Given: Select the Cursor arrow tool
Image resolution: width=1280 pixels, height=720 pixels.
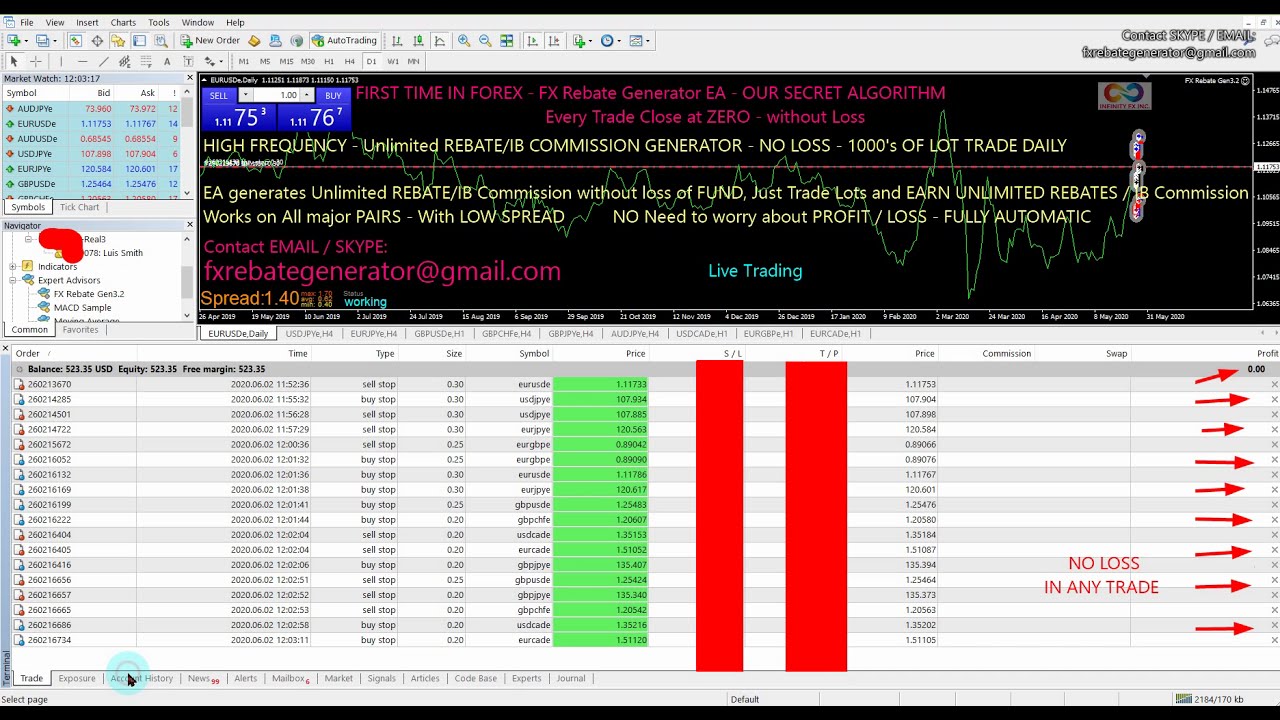Looking at the screenshot, I should (x=14, y=62).
